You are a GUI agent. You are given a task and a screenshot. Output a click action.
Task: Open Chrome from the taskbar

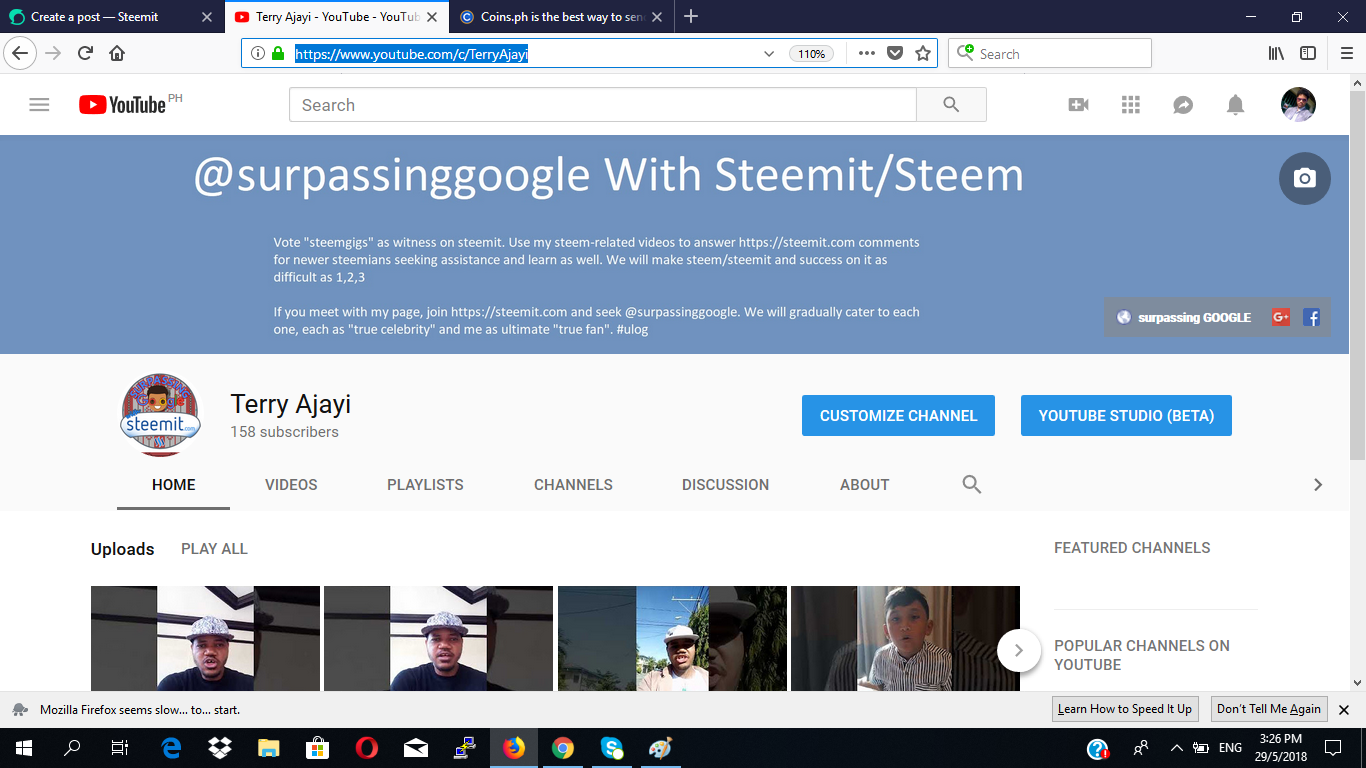(x=562, y=747)
